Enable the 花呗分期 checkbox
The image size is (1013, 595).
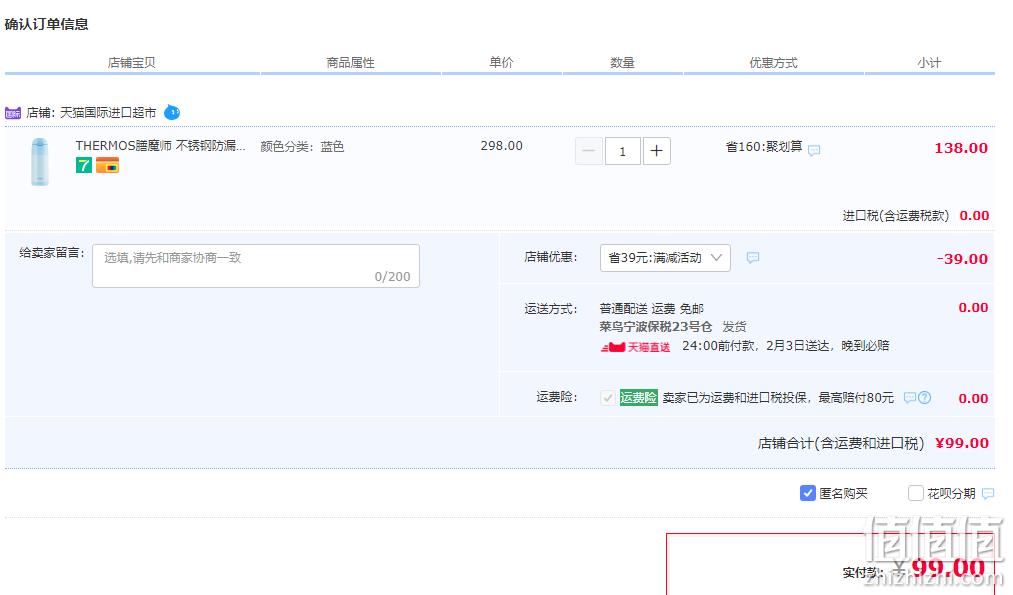pyautogui.click(x=915, y=493)
